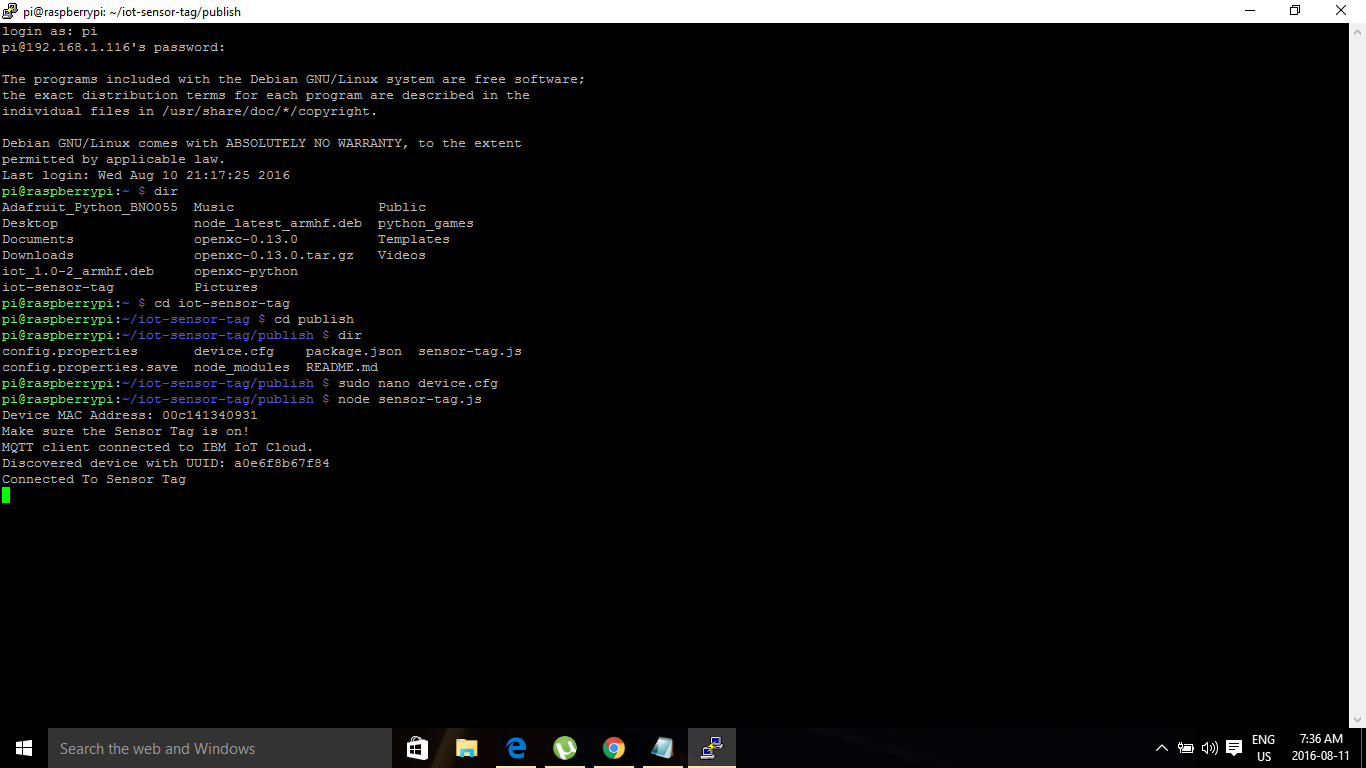Launch File Explorer from the taskbar
Viewport: 1366px width, 768px height.
[x=467, y=748]
